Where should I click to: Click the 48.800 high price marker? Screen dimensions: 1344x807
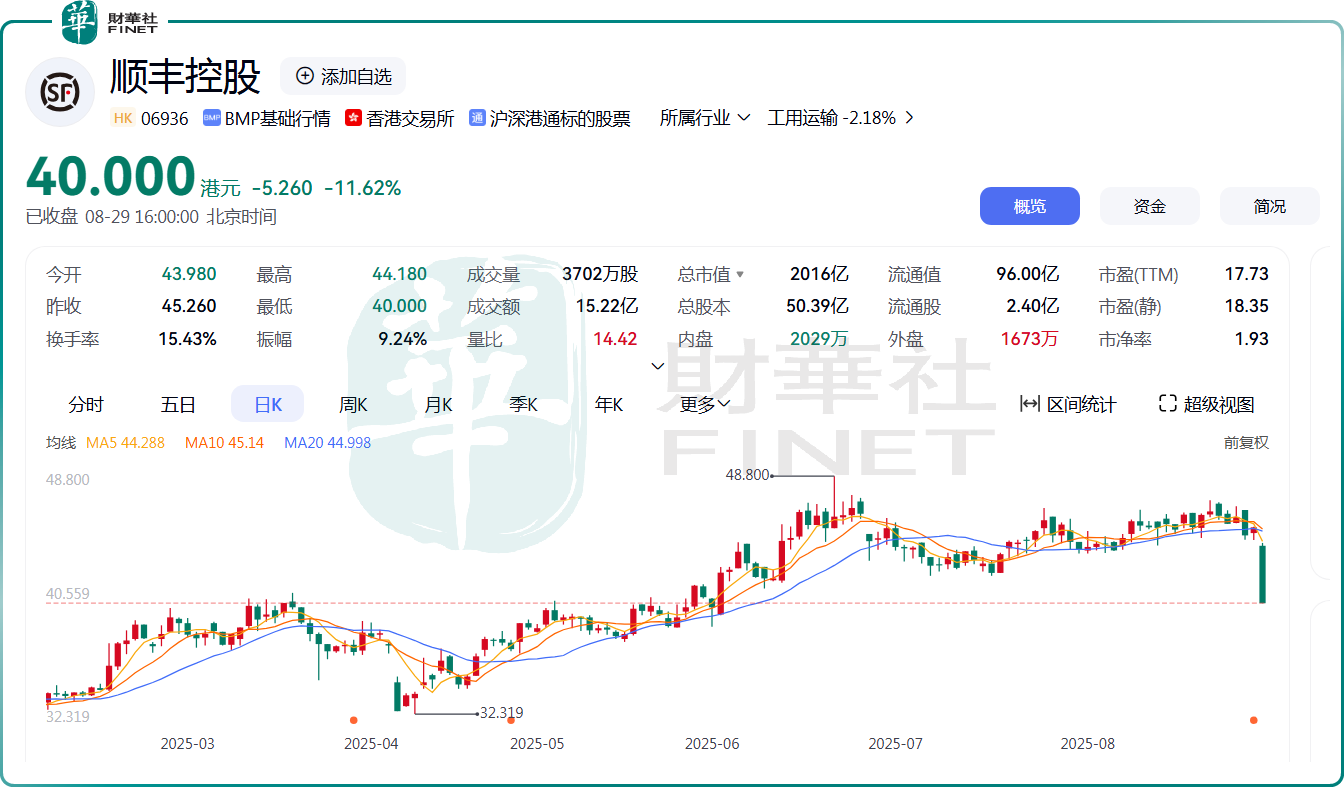[x=748, y=475]
